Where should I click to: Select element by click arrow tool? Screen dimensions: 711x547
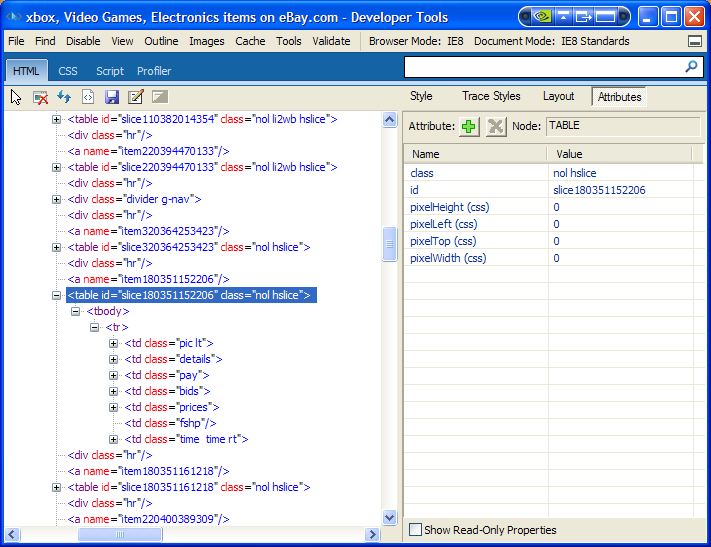click(x=16, y=97)
